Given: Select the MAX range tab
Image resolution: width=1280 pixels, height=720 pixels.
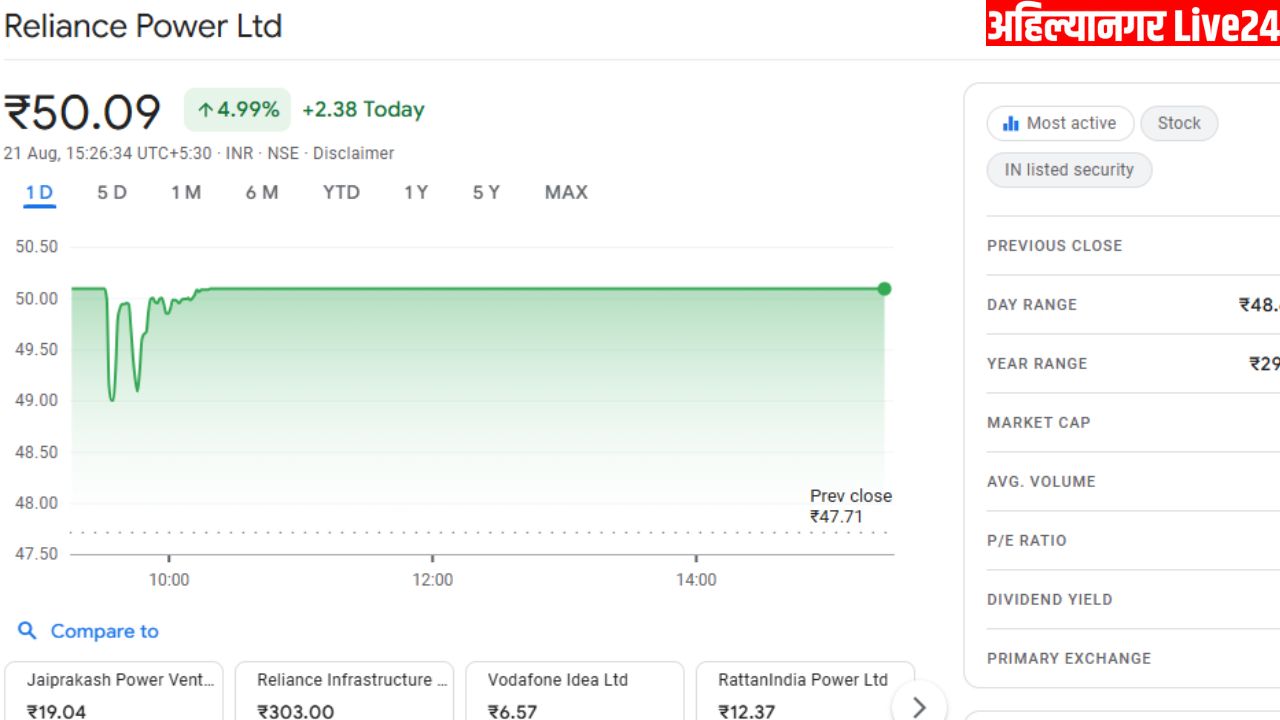Looking at the screenshot, I should [x=566, y=192].
